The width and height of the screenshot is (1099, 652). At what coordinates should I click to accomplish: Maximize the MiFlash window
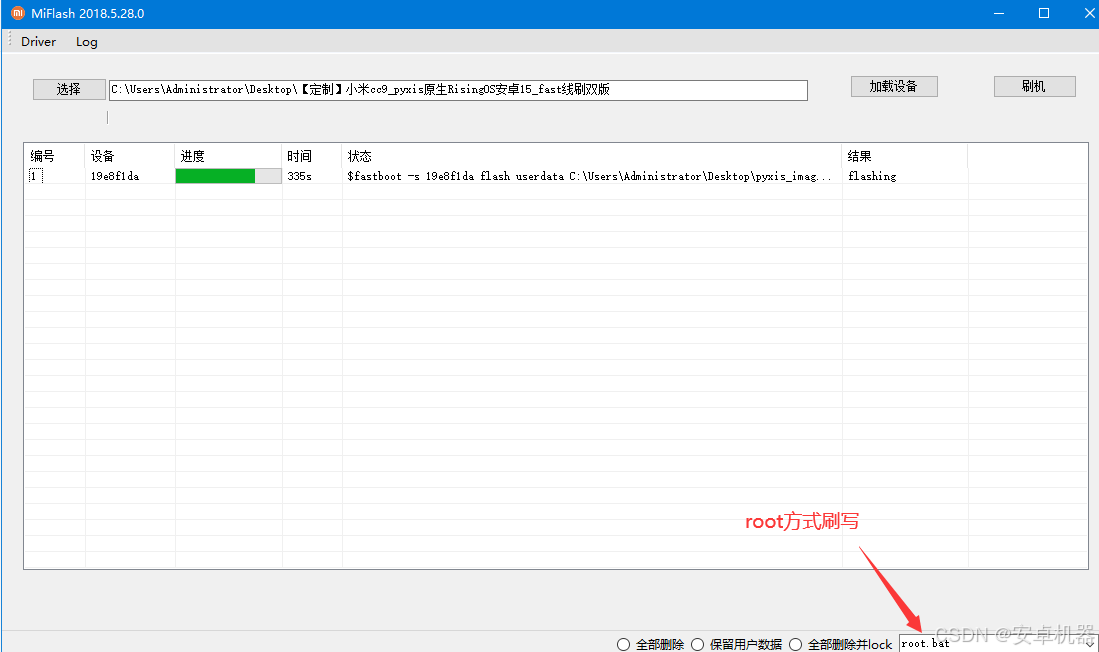click(x=1044, y=13)
